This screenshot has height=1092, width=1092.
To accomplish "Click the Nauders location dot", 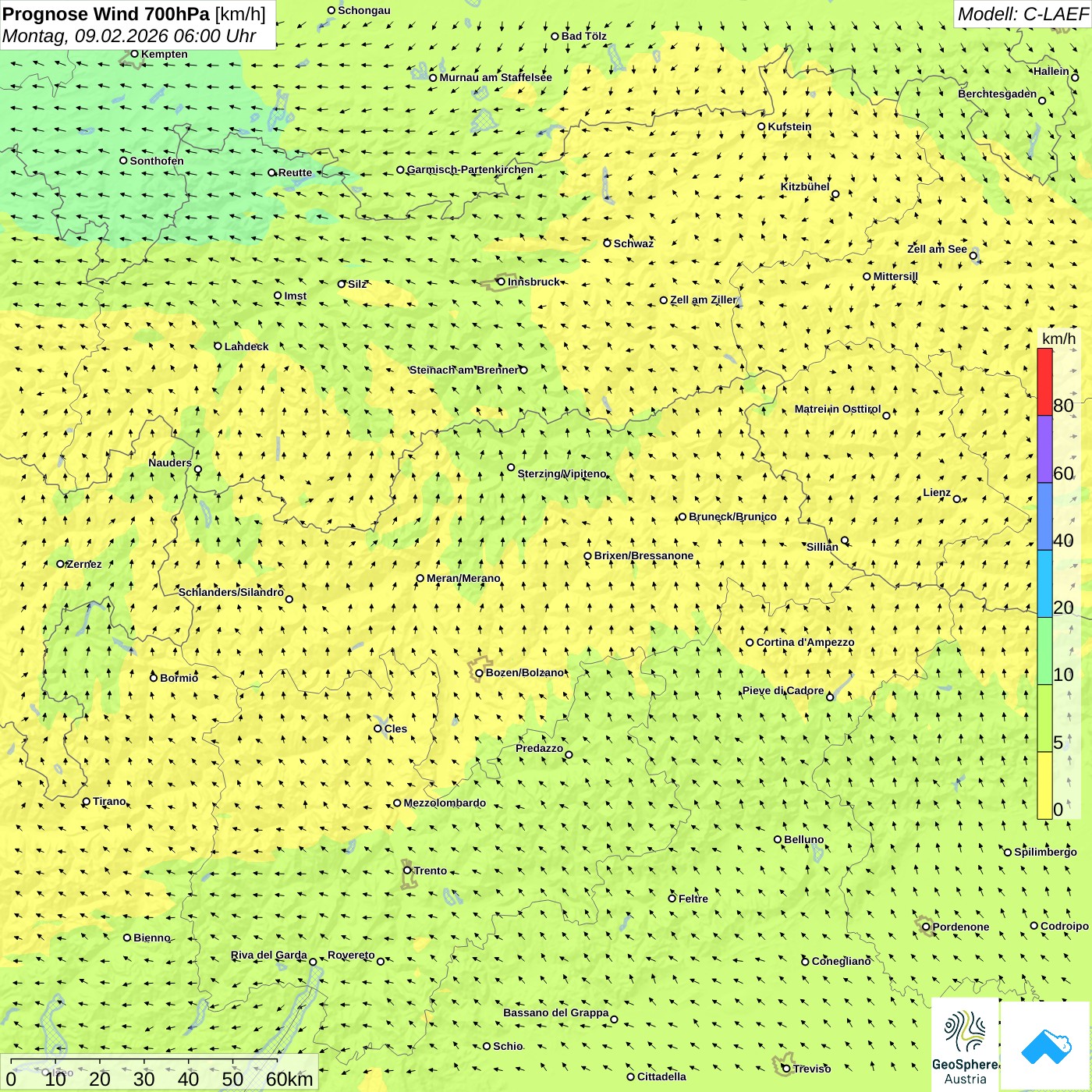I will pos(198,470).
